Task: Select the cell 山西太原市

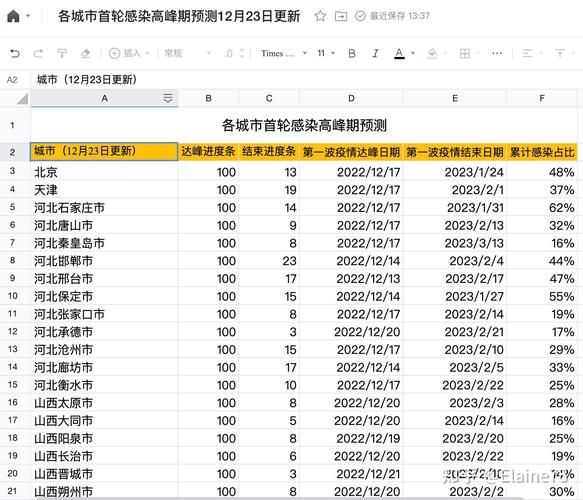Action: click(x=104, y=403)
